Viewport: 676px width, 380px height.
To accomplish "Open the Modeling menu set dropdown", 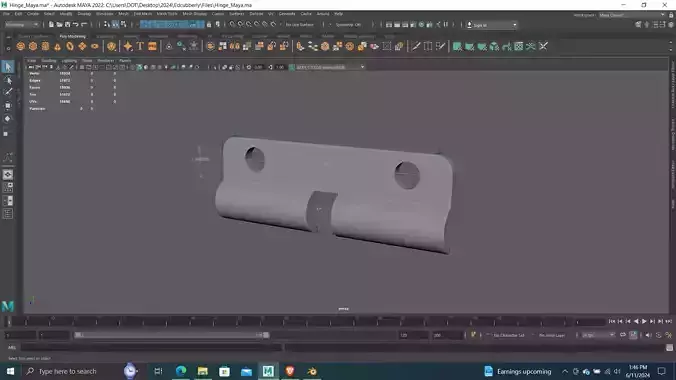I will (x=22, y=25).
